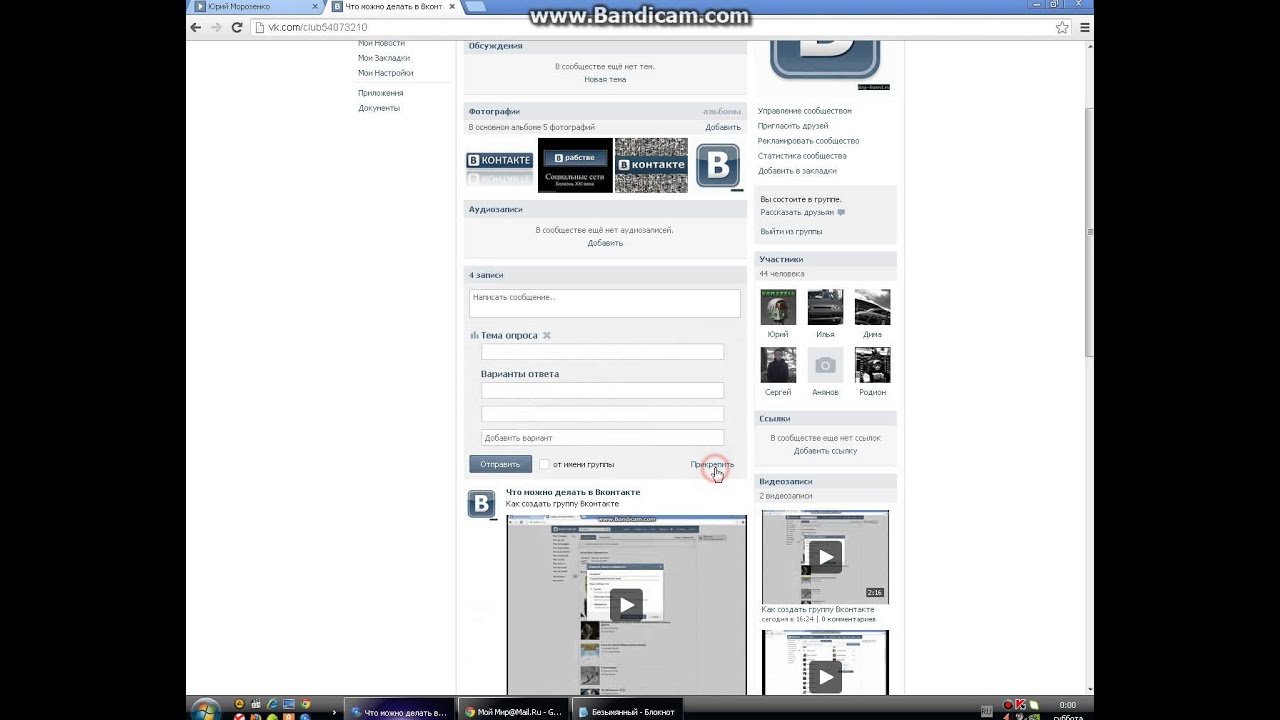This screenshot has width=1280, height=720.
Task: Open member Дима's avatar
Action: pyautogui.click(x=872, y=307)
